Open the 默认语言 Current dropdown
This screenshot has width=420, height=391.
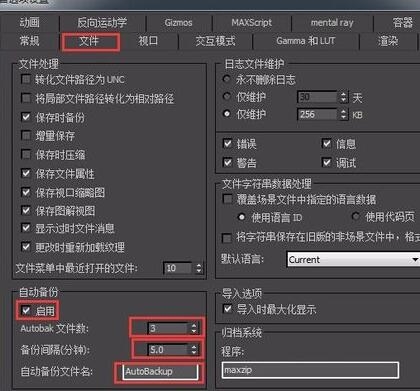coord(353,259)
